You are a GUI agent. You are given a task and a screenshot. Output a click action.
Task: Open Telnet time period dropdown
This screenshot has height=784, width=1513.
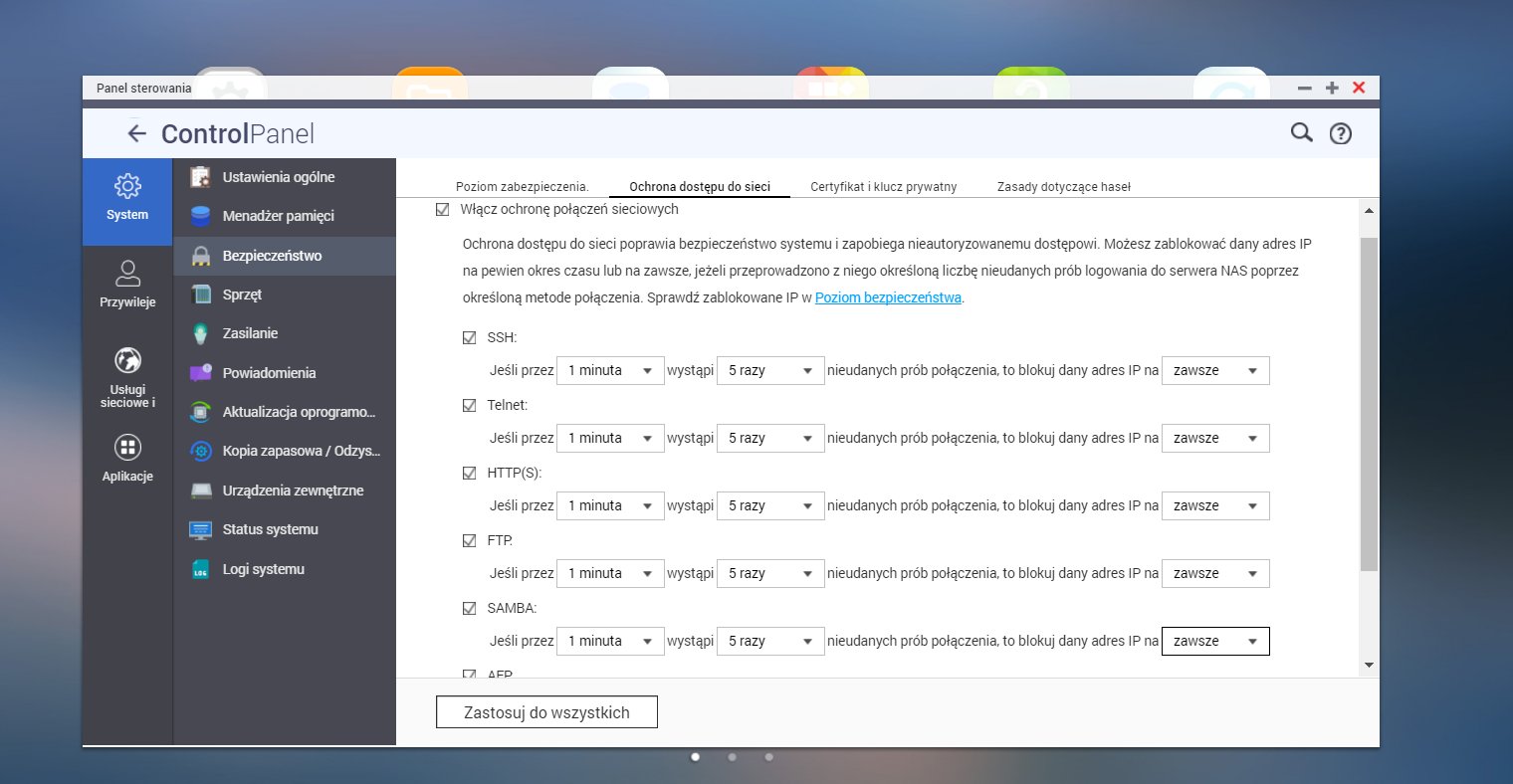click(610, 438)
